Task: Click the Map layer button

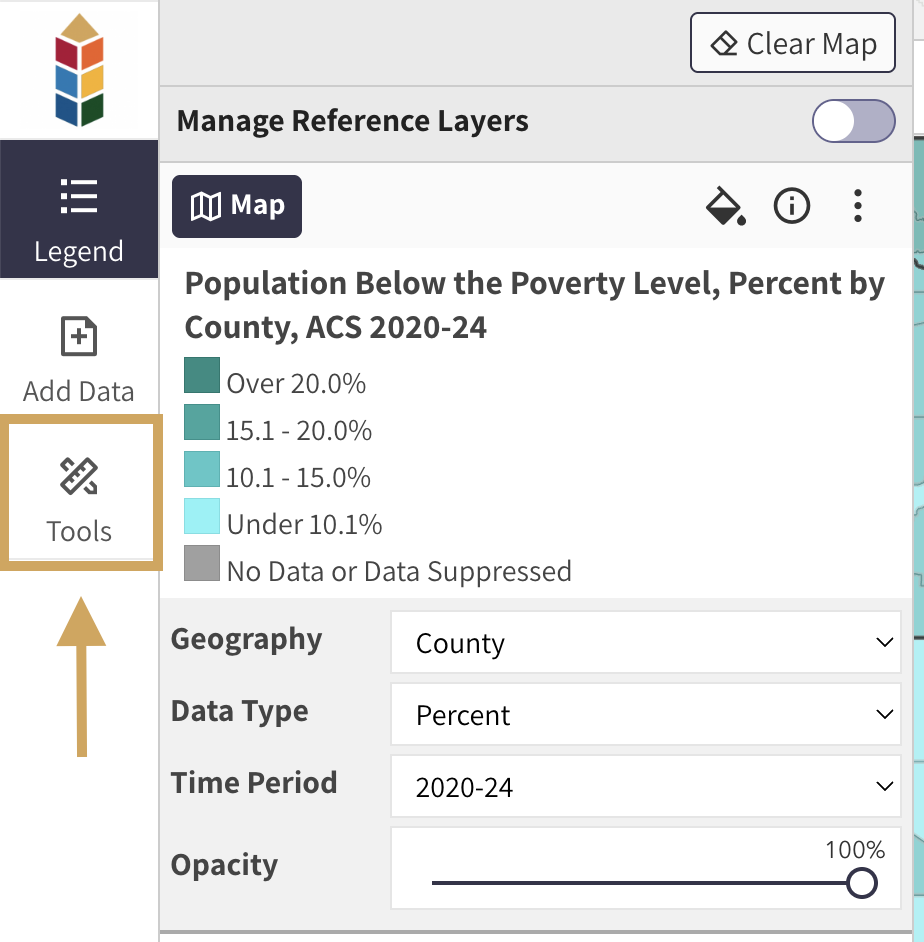Action: (x=237, y=206)
